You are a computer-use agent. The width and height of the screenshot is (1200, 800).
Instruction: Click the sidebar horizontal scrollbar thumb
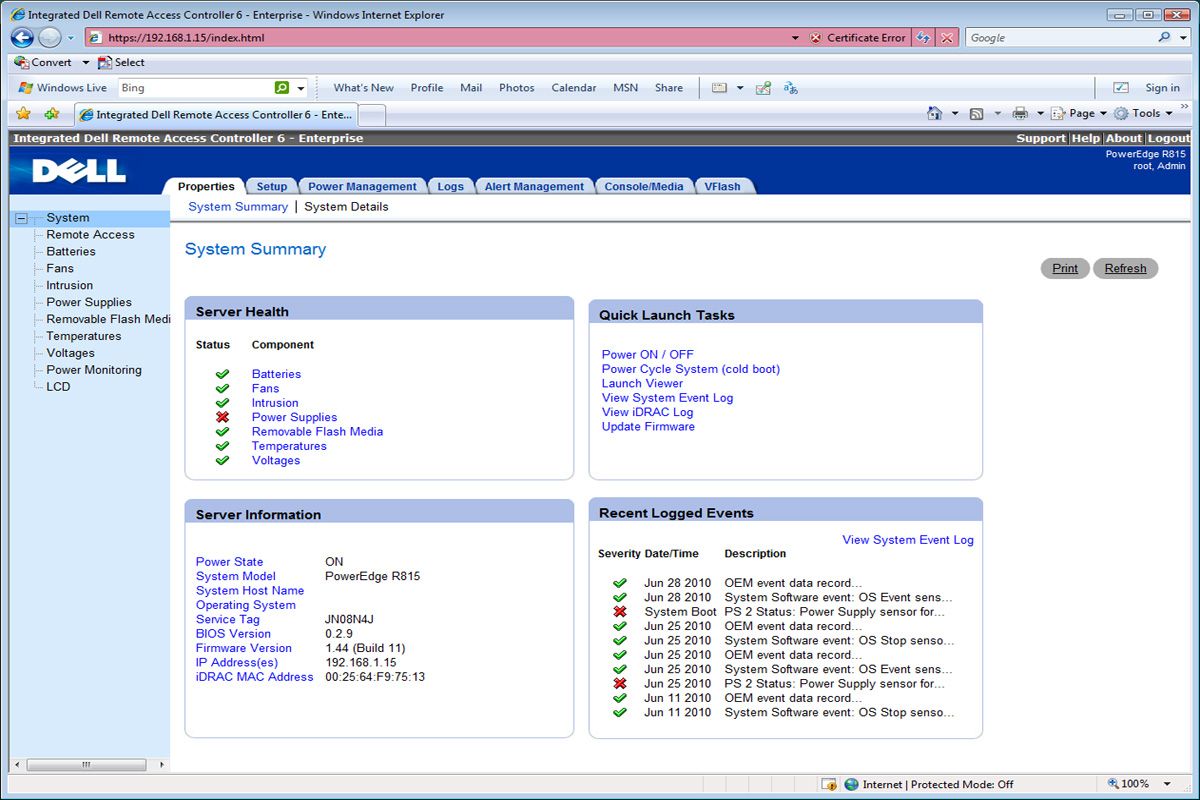[x=86, y=764]
